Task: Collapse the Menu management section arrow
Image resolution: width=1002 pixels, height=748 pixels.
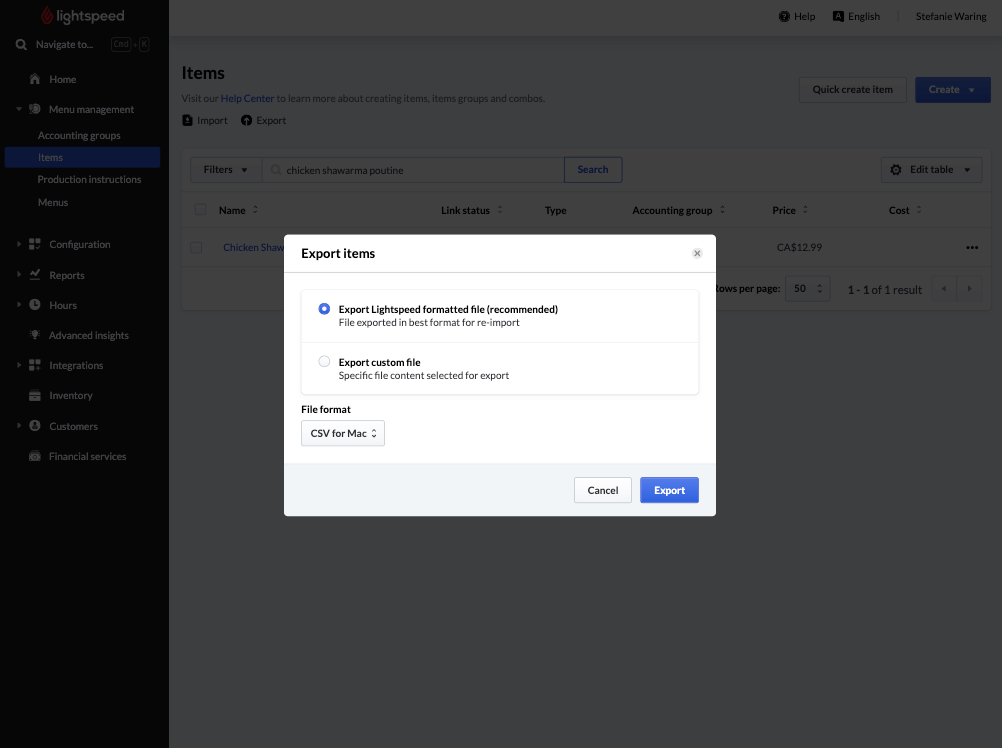Action: point(19,109)
